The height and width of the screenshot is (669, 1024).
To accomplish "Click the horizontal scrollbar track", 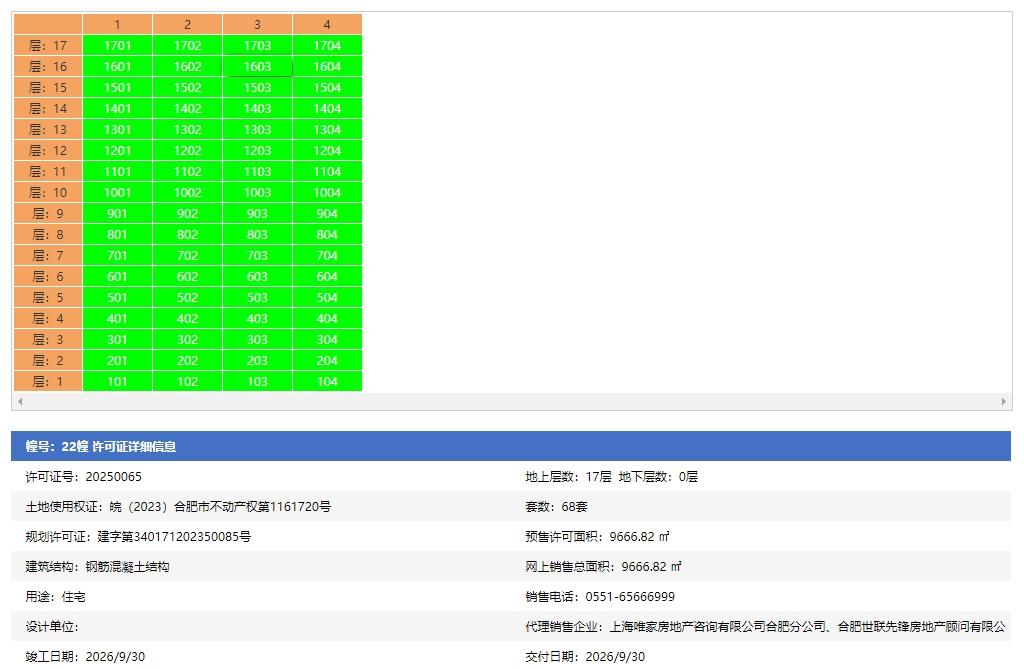I will 512,401.
